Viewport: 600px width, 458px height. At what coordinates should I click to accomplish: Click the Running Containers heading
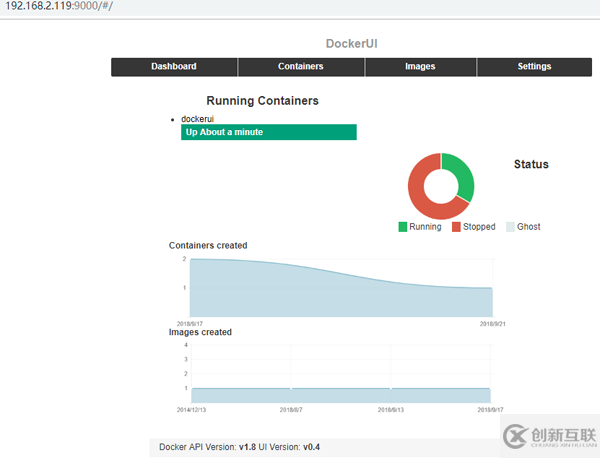click(x=262, y=101)
